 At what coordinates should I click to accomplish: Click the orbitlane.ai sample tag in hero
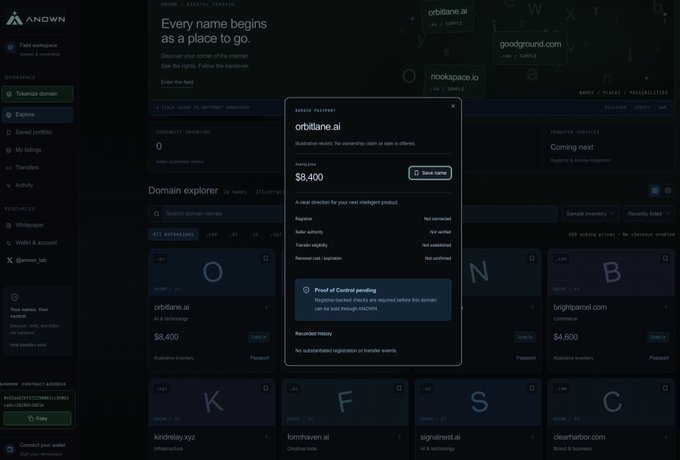[x=448, y=16]
